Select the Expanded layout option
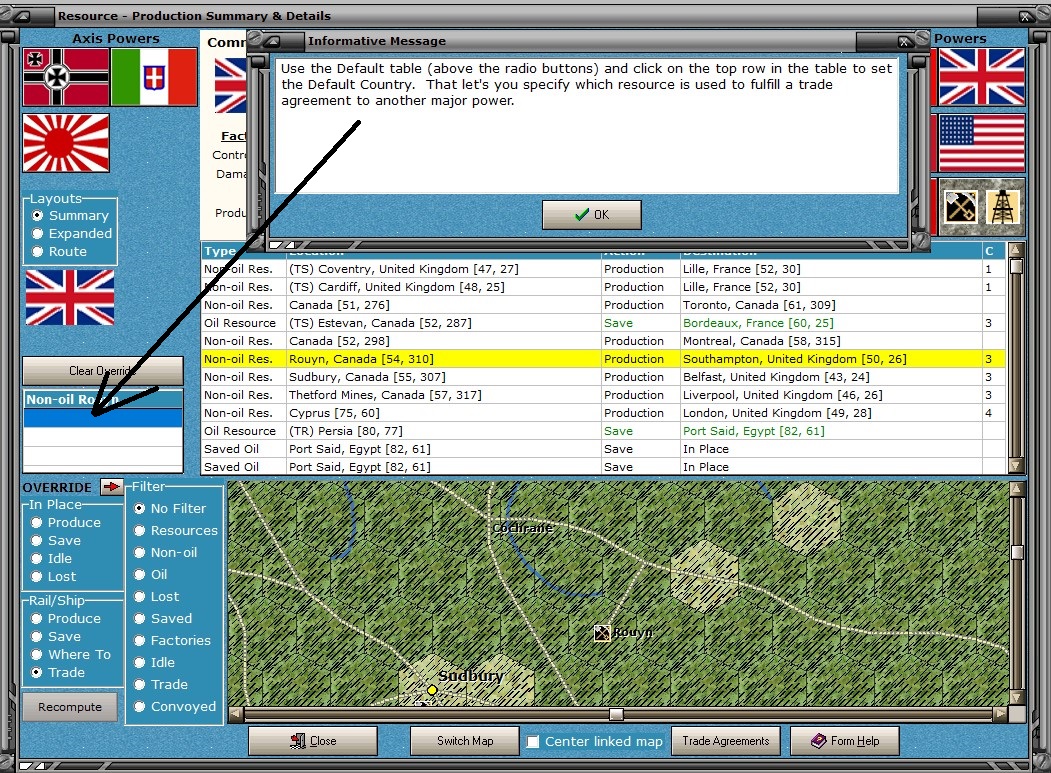1051x773 pixels. (x=38, y=233)
